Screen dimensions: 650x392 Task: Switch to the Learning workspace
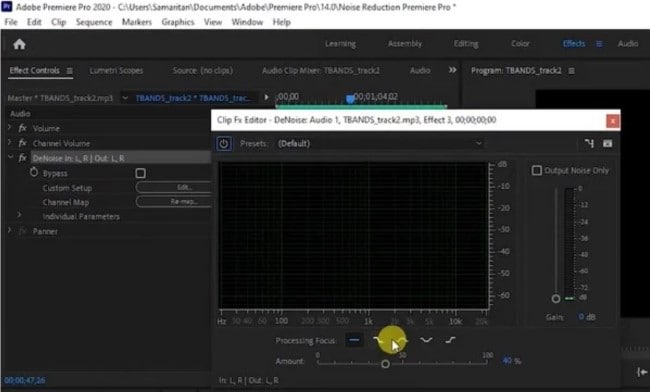pos(340,44)
